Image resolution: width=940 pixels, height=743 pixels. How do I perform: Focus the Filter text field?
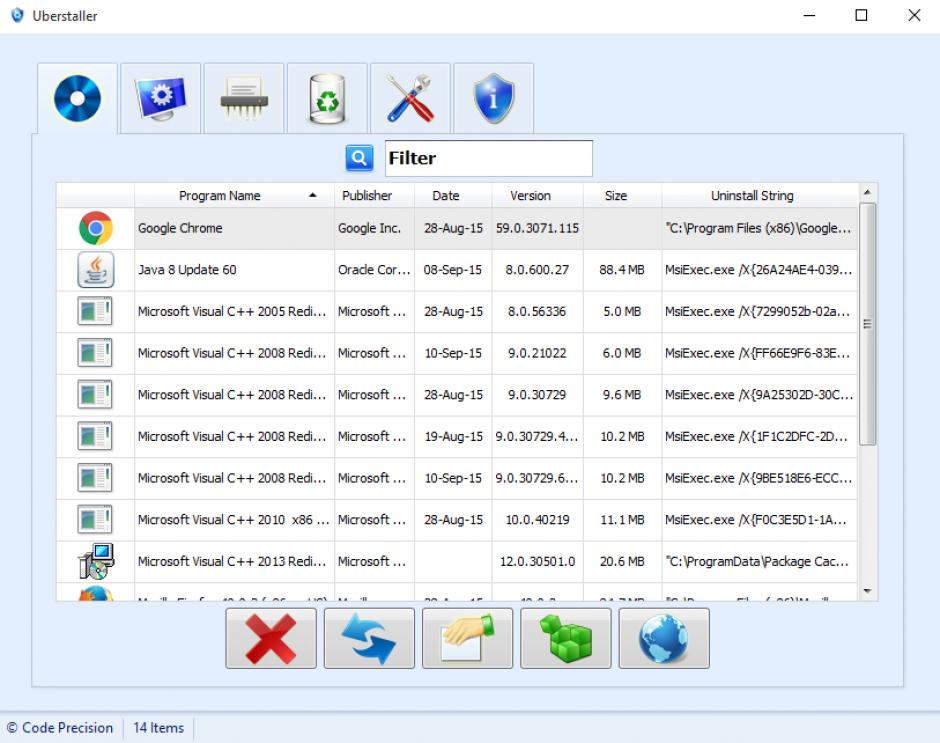click(489, 158)
